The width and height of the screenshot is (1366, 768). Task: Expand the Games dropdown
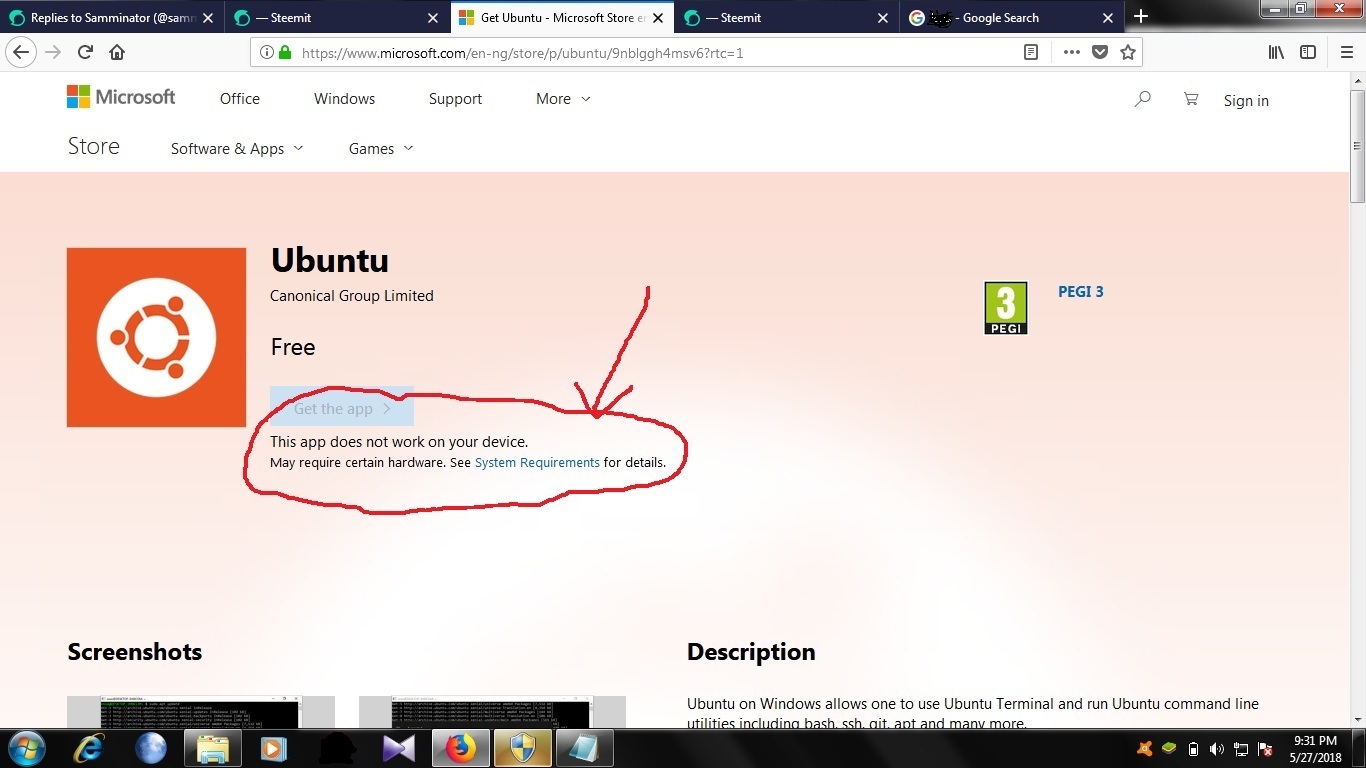[x=381, y=148]
